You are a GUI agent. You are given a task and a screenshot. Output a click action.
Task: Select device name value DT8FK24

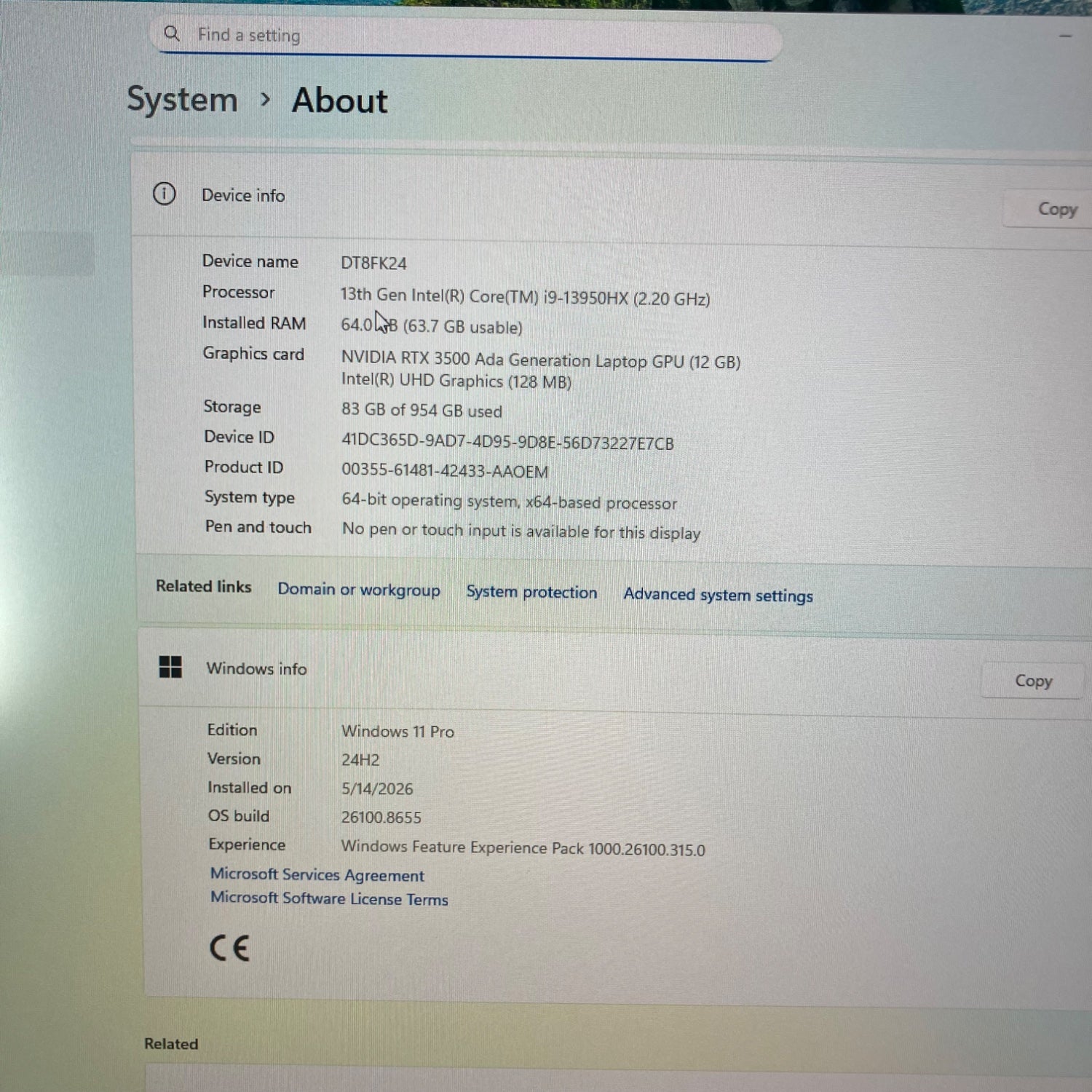click(373, 263)
